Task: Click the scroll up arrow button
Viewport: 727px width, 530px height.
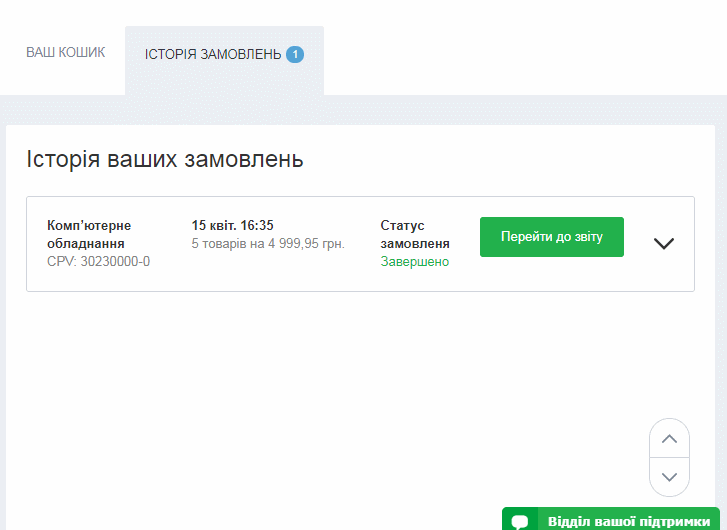Action: tap(670, 438)
